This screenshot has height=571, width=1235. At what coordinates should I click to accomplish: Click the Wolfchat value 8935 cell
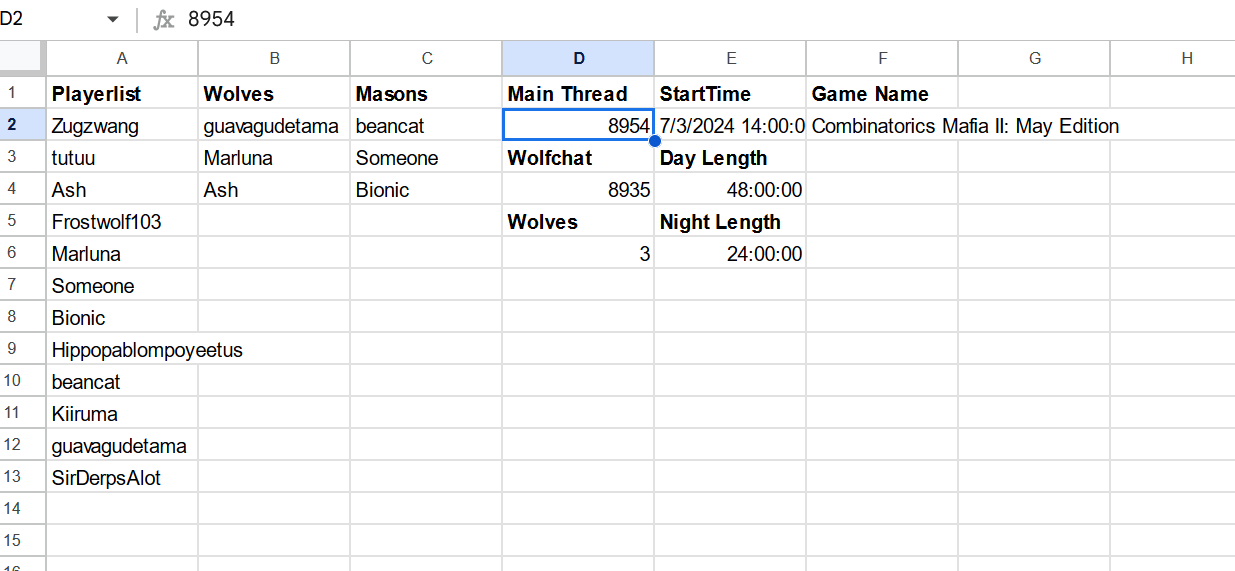[x=578, y=190]
